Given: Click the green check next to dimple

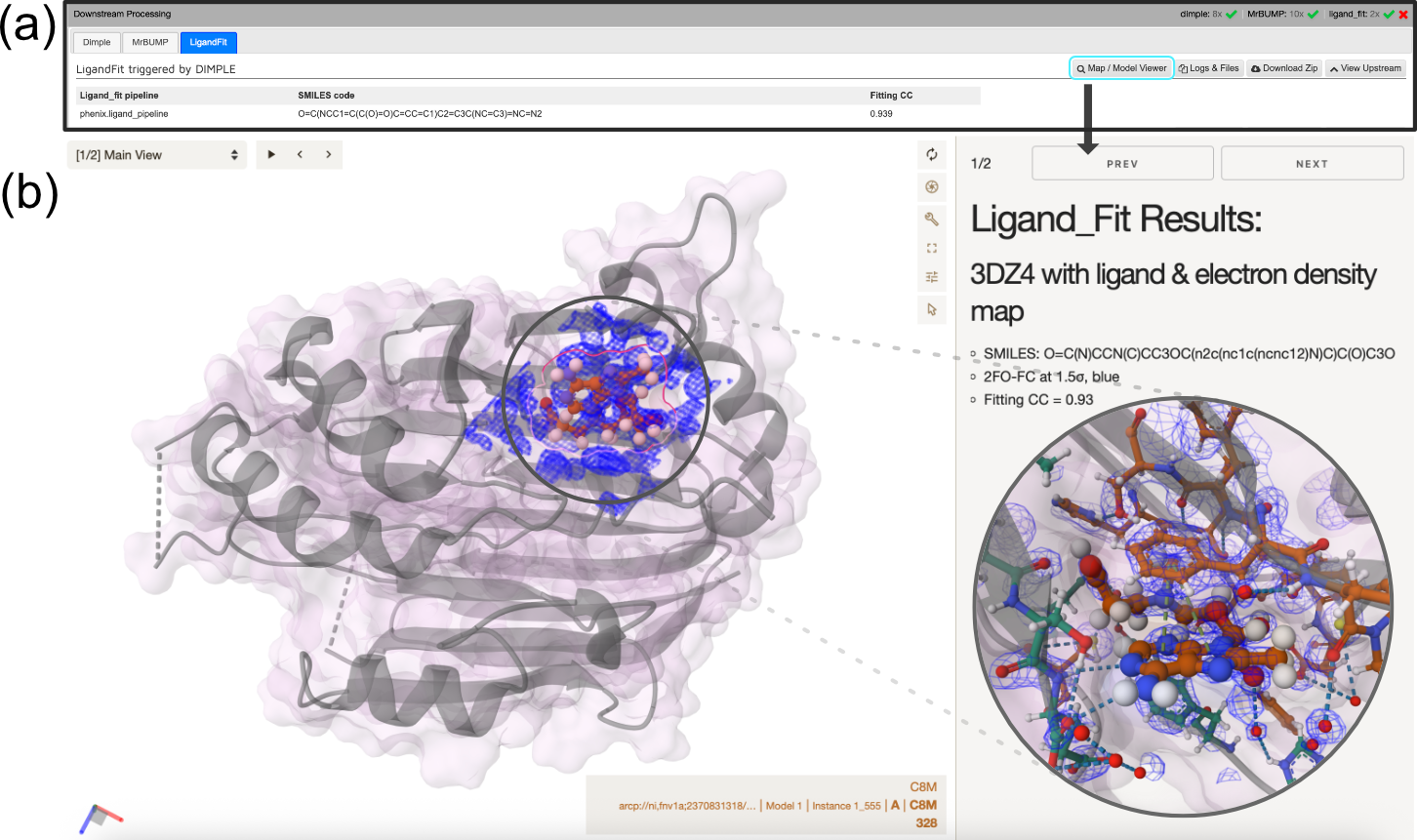Looking at the screenshot, I should 1232,14.
